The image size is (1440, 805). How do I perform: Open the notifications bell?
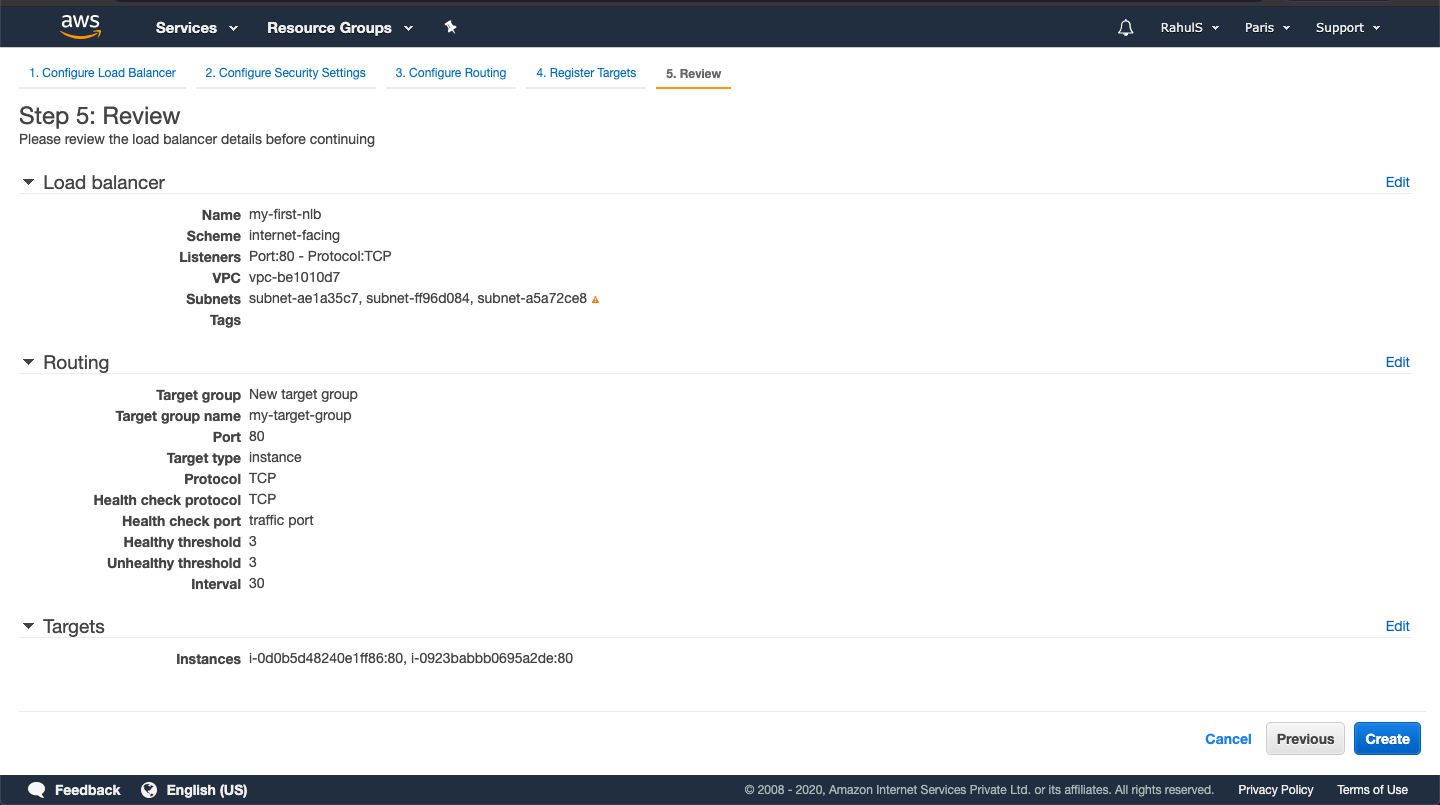pos(1125,27)
